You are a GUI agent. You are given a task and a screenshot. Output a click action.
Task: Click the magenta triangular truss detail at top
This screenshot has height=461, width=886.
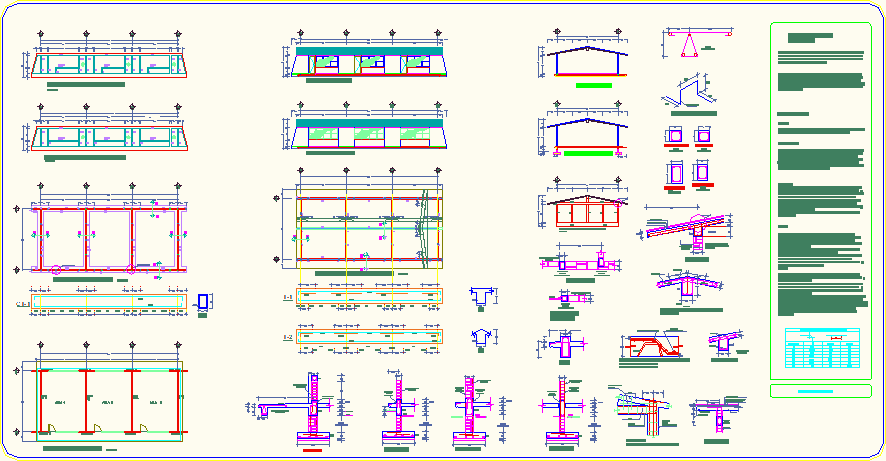699,44
